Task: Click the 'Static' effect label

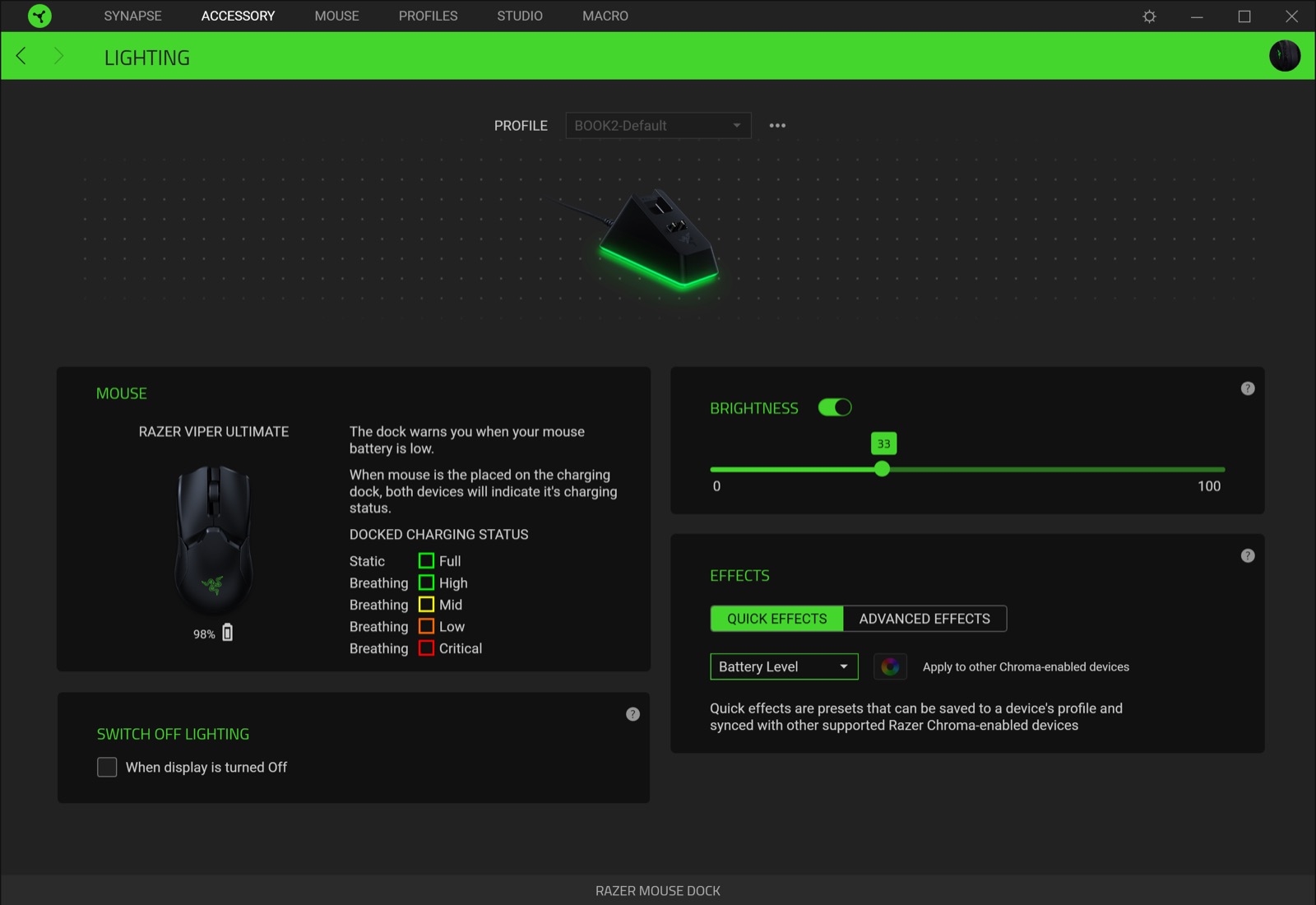Action: [x=367, y=561]
